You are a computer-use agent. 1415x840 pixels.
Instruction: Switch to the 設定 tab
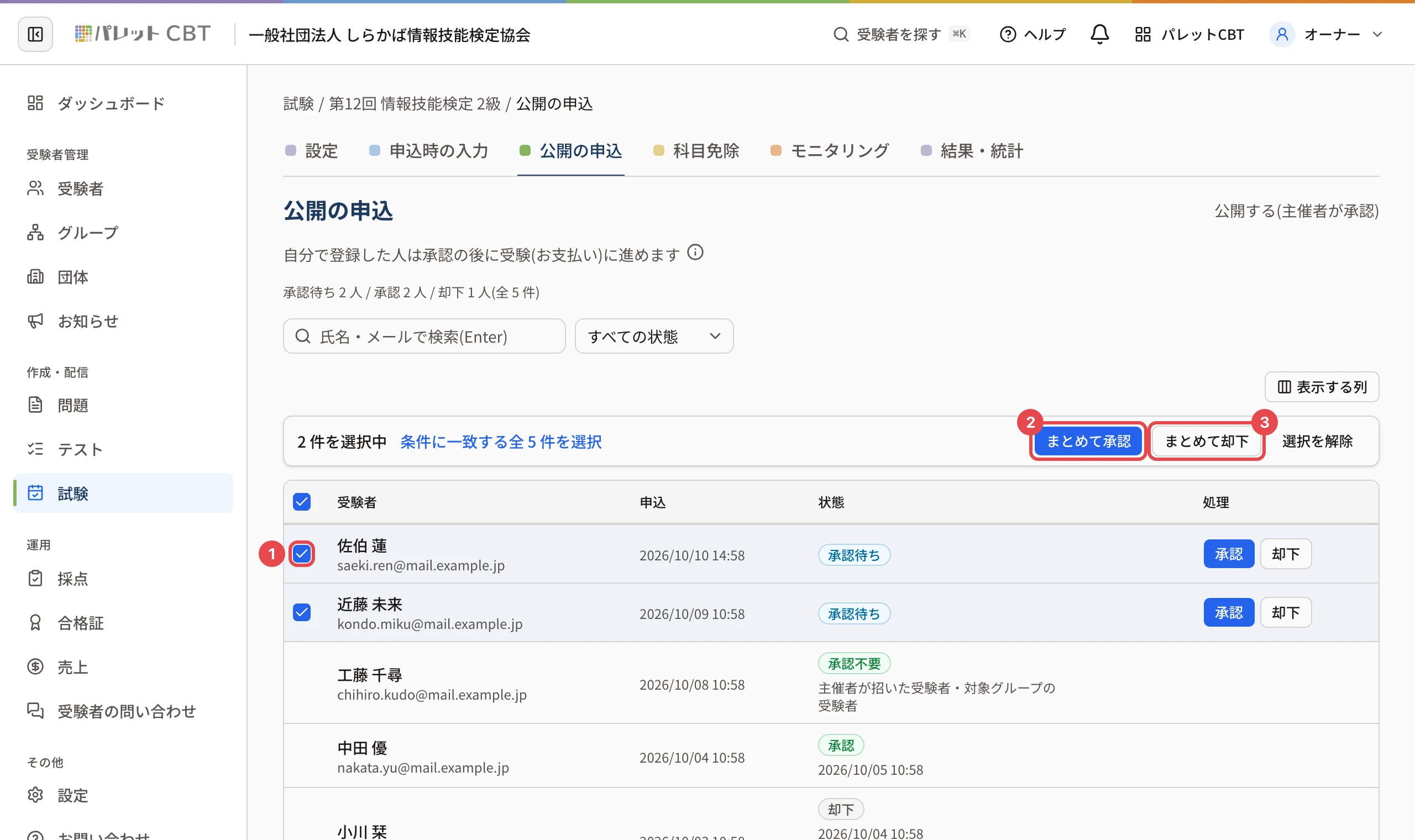(312, 150)
